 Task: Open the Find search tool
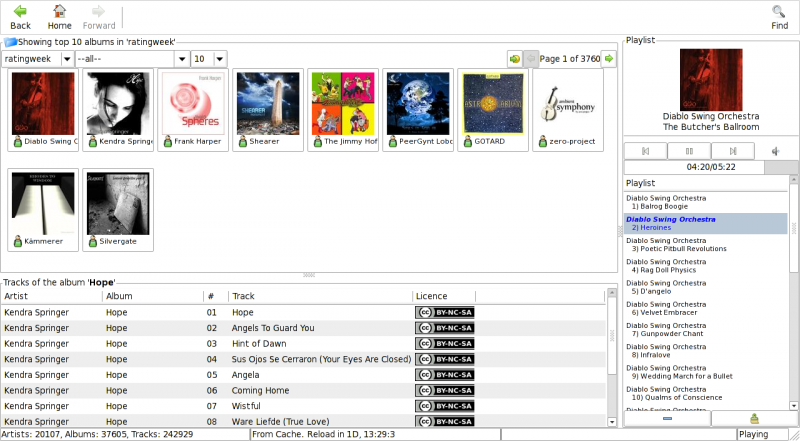click(x=779, y=16)
